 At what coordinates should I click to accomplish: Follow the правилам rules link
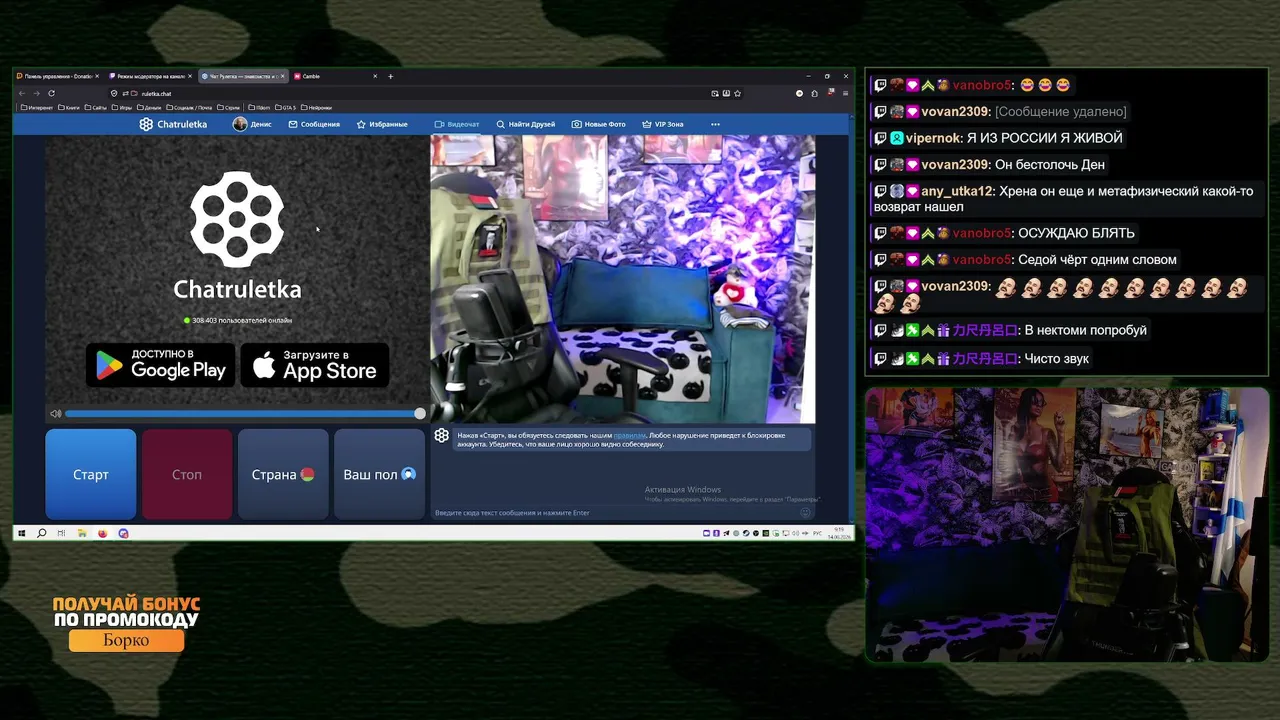pyautogui.click(x=630, y=436)
